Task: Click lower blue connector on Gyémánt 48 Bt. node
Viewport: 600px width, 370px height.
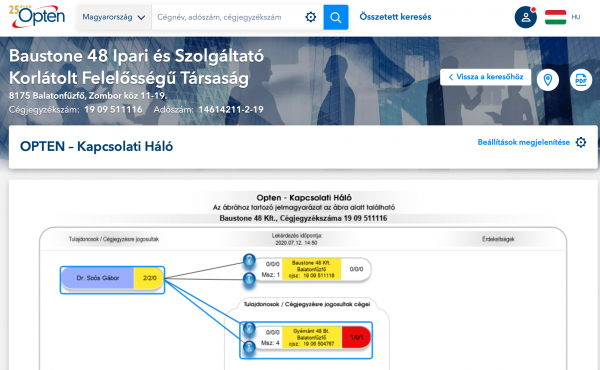Action: 249,347
